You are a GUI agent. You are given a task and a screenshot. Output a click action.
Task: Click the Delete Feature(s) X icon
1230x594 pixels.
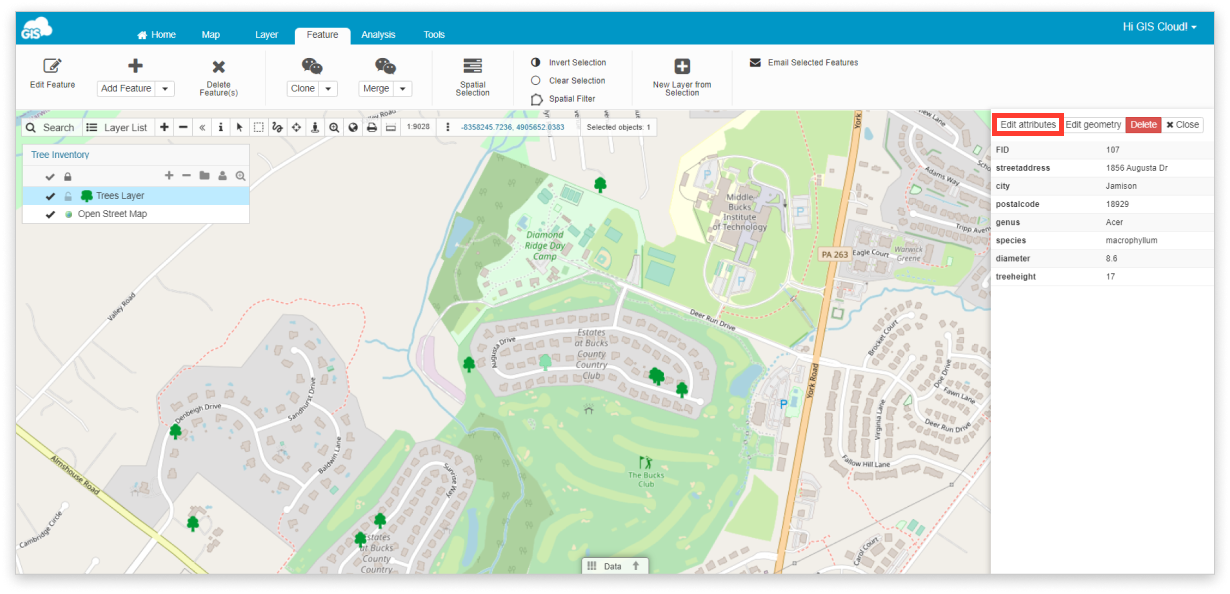point(218,67)
